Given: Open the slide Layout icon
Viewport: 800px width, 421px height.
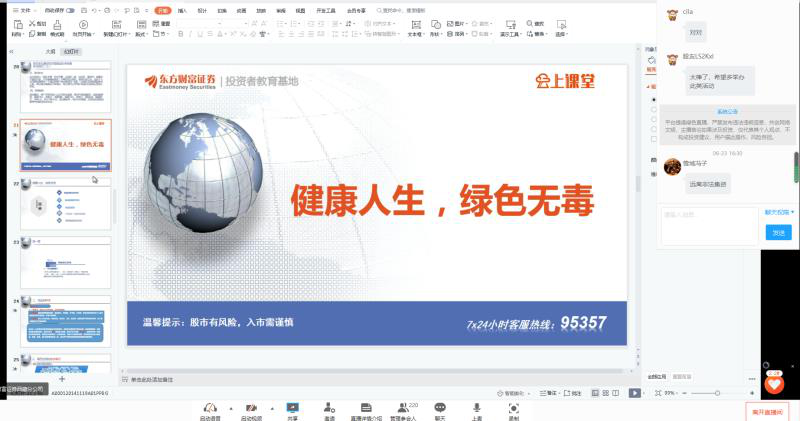Looking at the screenshot, I should pos(141,24).
